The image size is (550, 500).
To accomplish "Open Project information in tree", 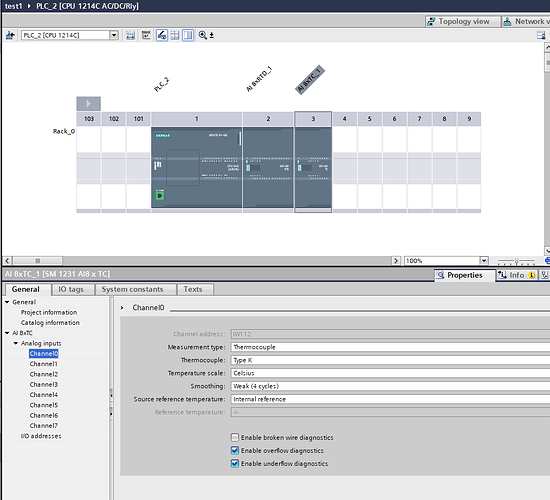I will pyautogui.click(x=49, y=312).
